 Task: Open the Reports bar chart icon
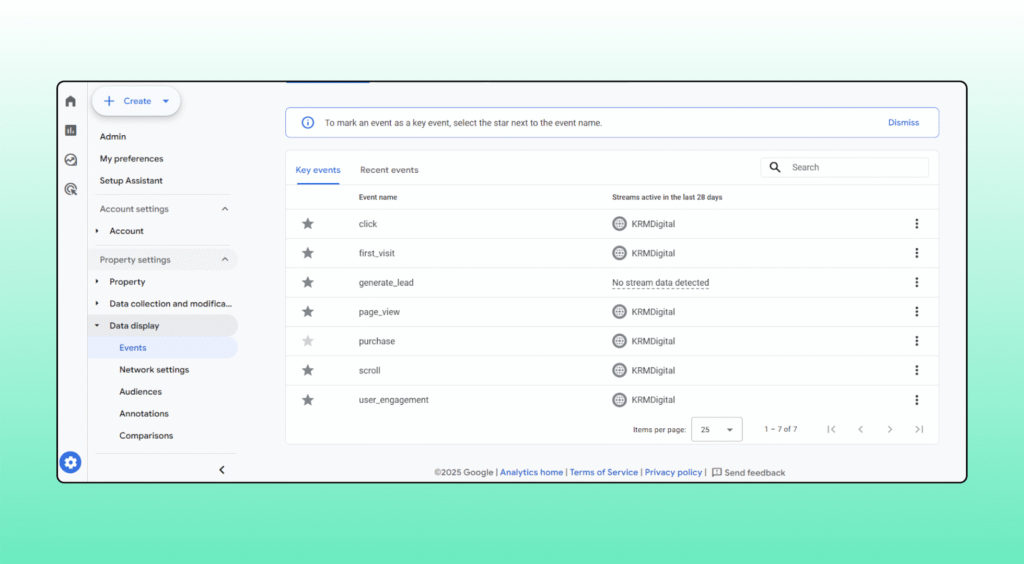pyautogui.click(x=70, y=130)
